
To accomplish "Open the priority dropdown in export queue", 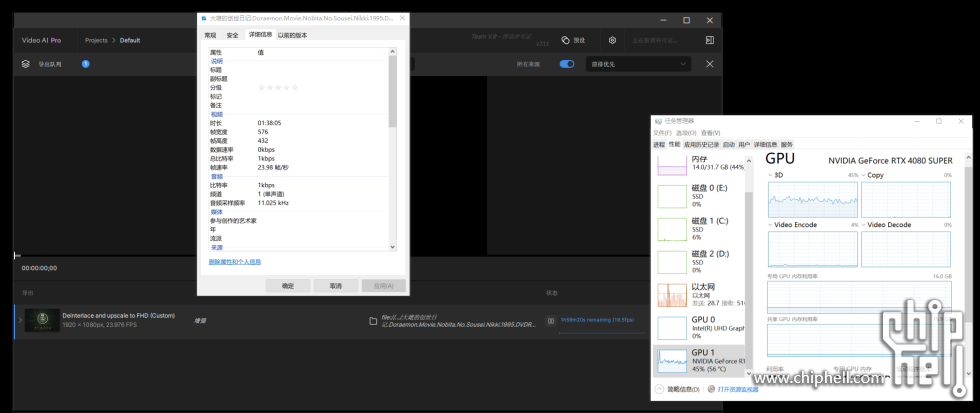I will 639,64.
